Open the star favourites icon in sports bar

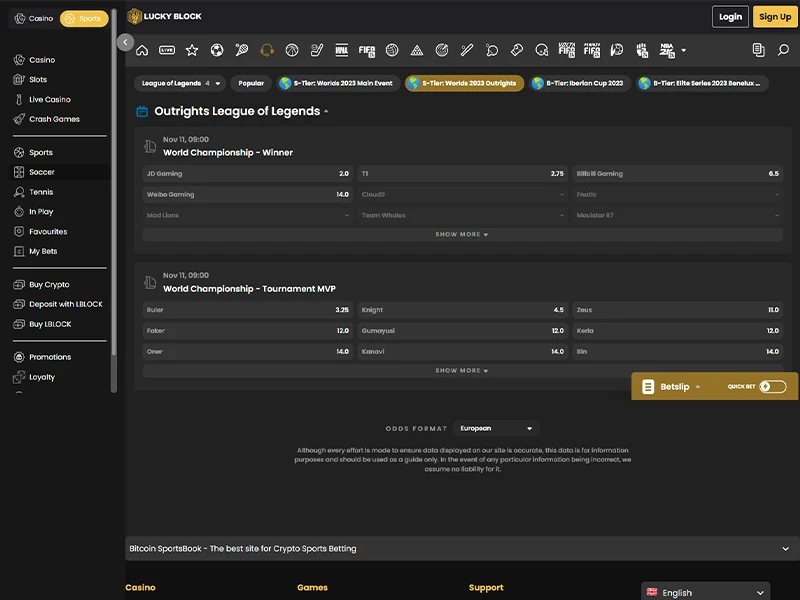(x=192, y=50)
